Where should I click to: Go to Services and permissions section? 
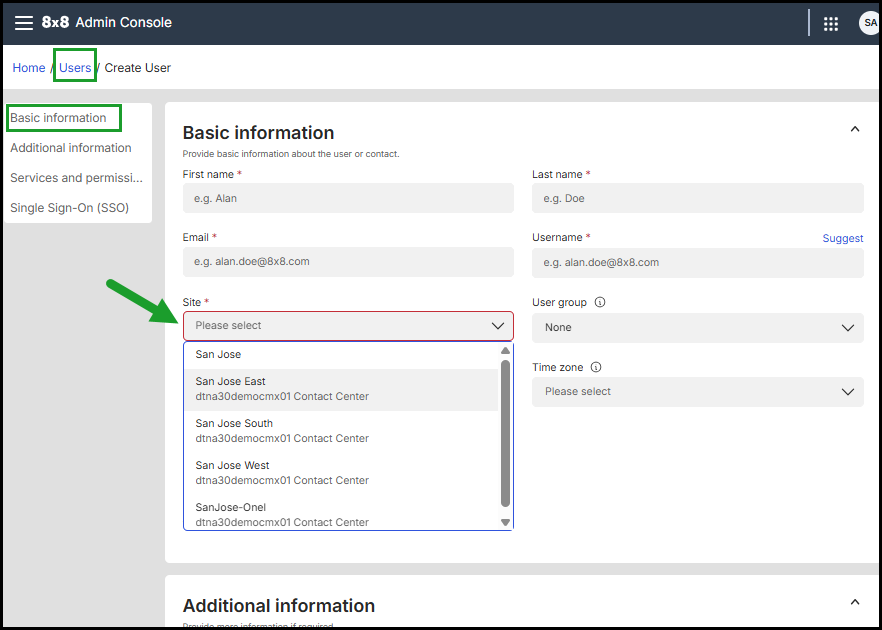coord(77,178)
